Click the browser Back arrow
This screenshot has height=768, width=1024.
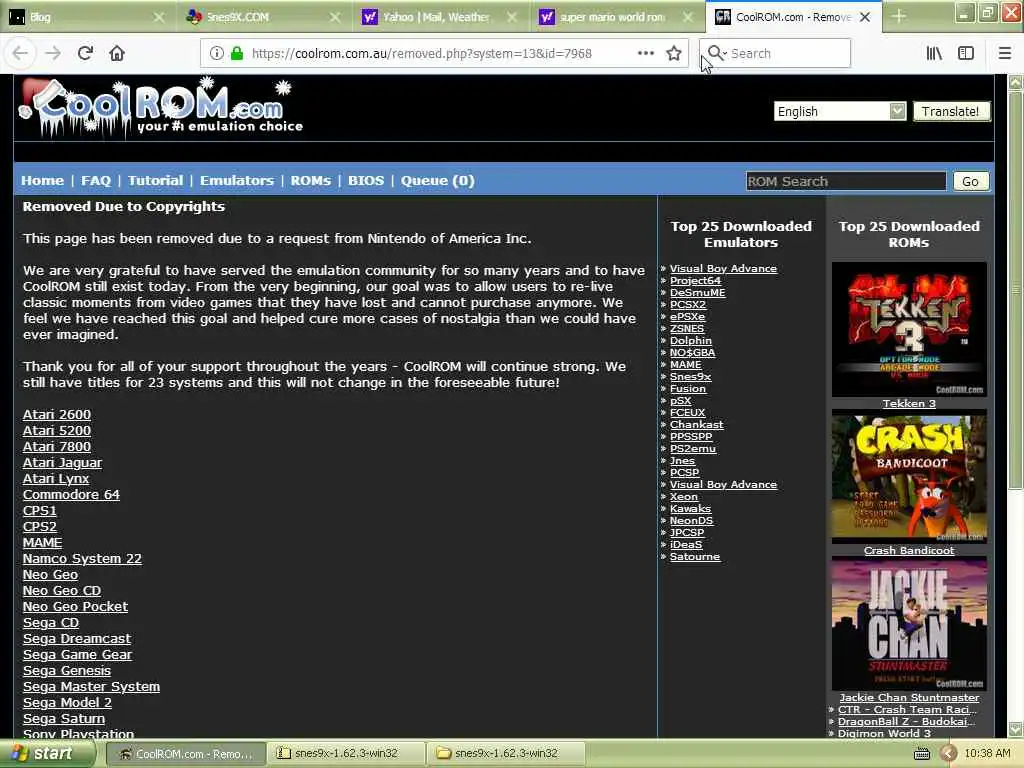pos(20,54)
